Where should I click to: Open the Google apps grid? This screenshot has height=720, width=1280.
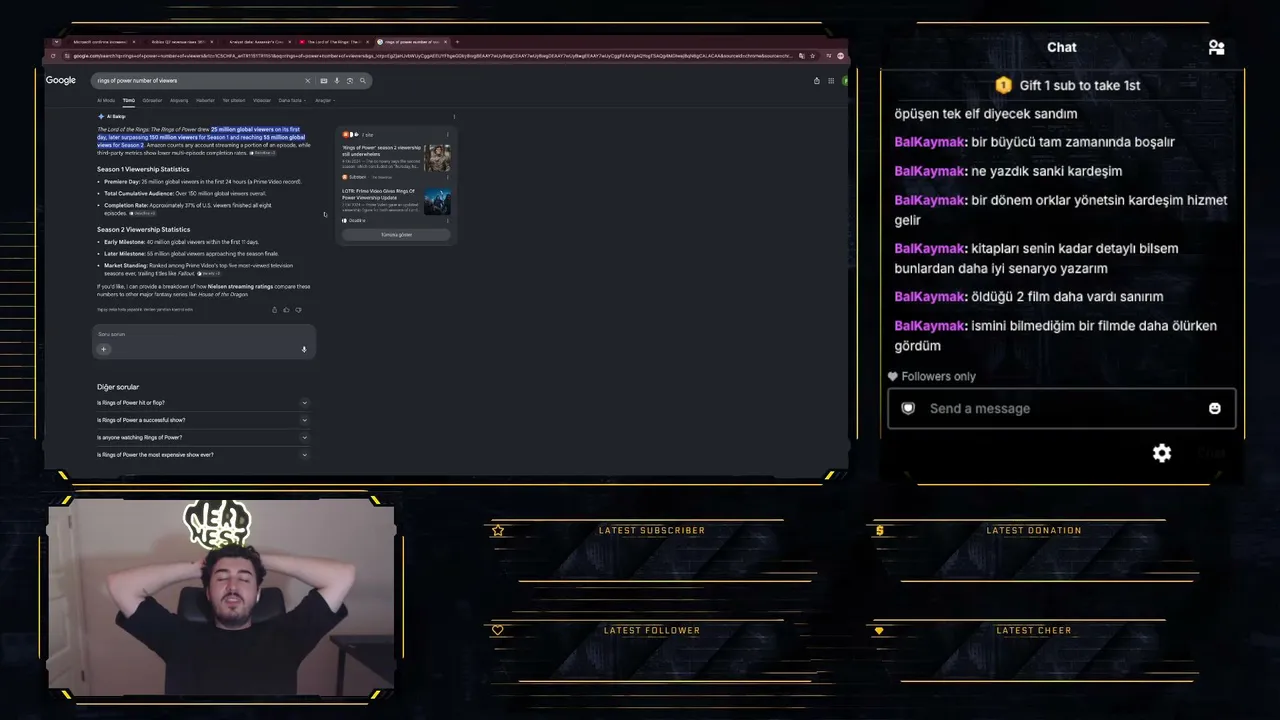831,81
